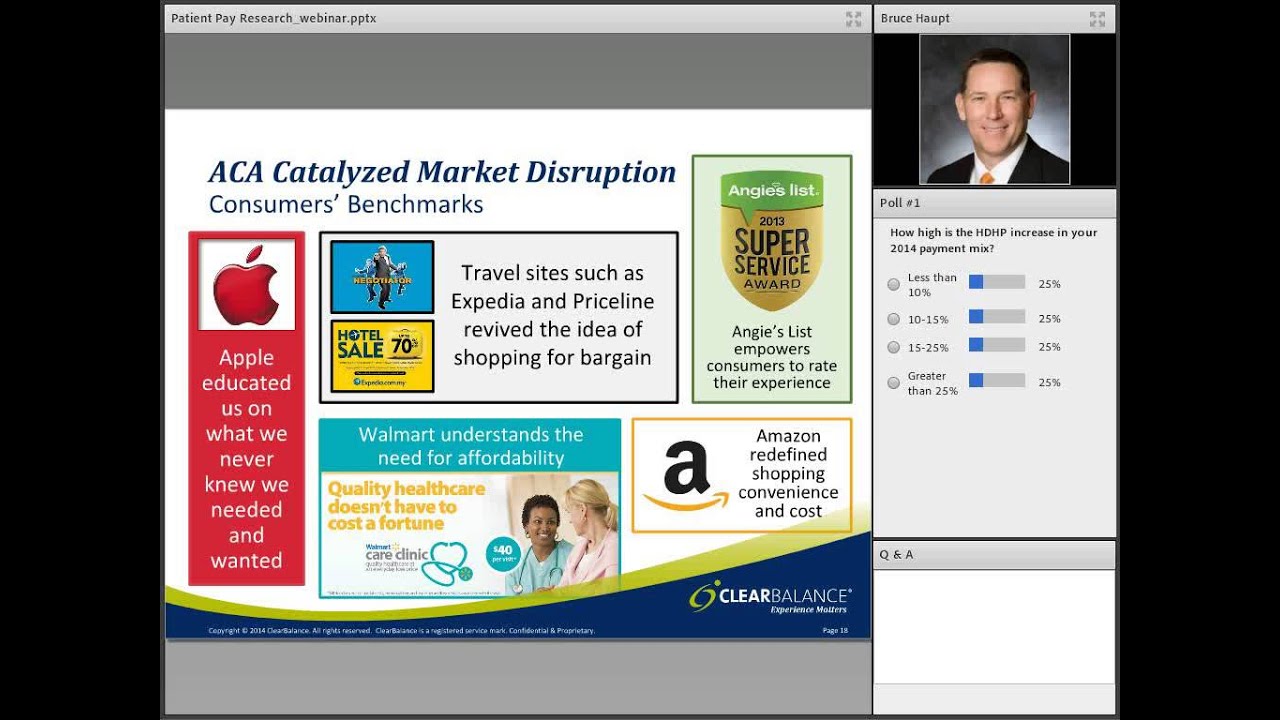Click 'Amazon redefined shopping convenience and cost' text
The width and height of the screenshot is (1280, 720).
point(788,474)
